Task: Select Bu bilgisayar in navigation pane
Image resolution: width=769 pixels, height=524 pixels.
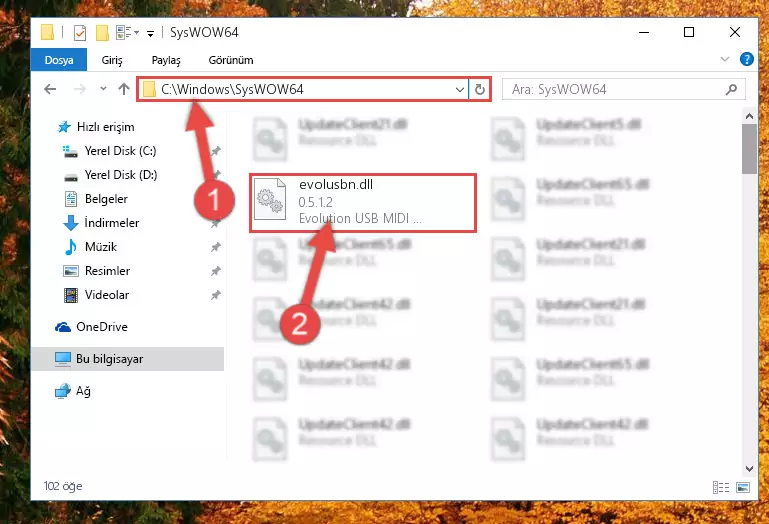Action: tap(128, 359)
